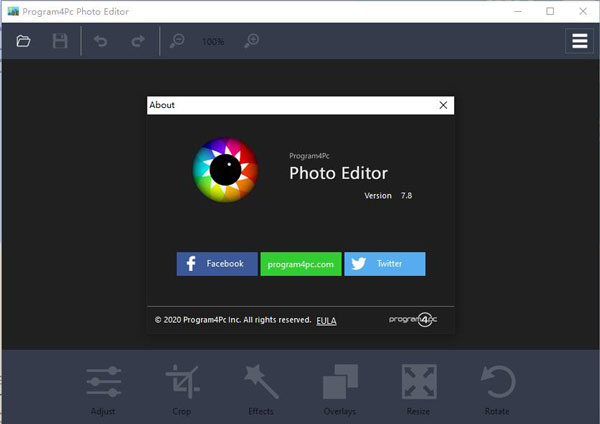Click the copyright 2020 Program4Pc Inc. text
The height and width of the screenshot is (424, 600).
coord(233,320)
